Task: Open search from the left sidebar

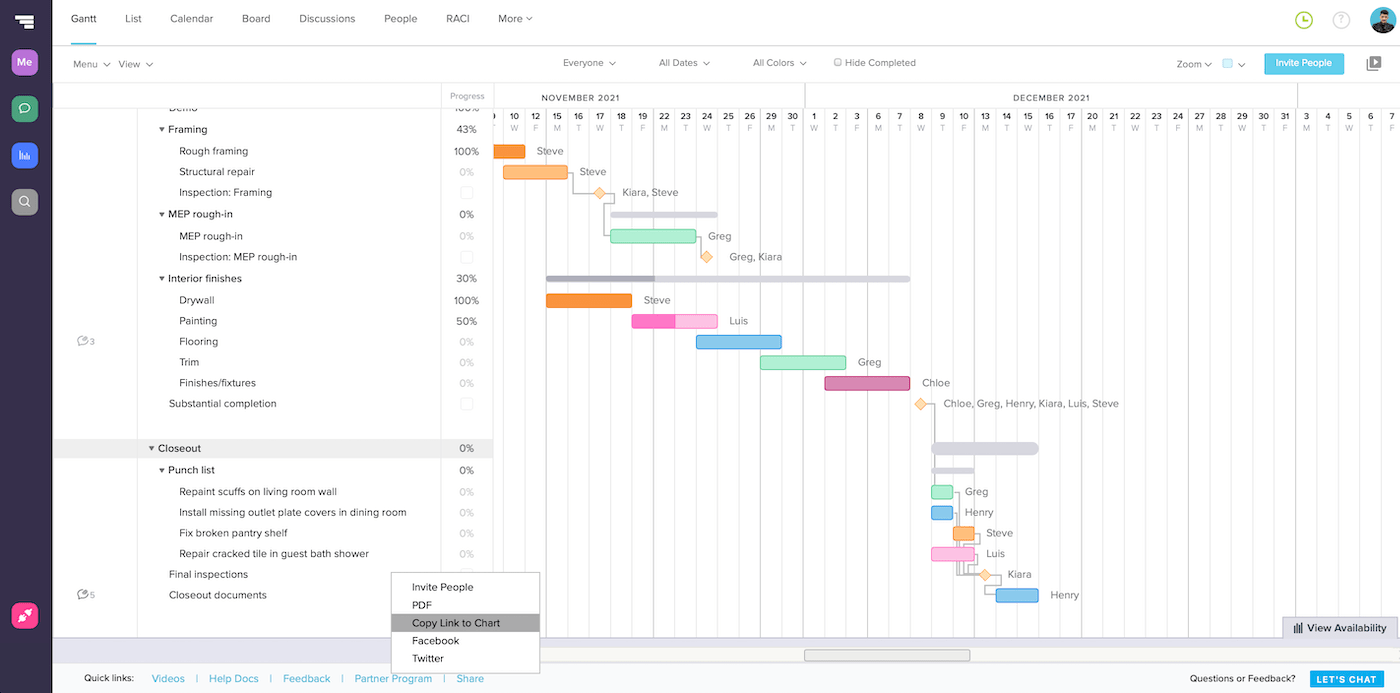Action: click(24, 201)
